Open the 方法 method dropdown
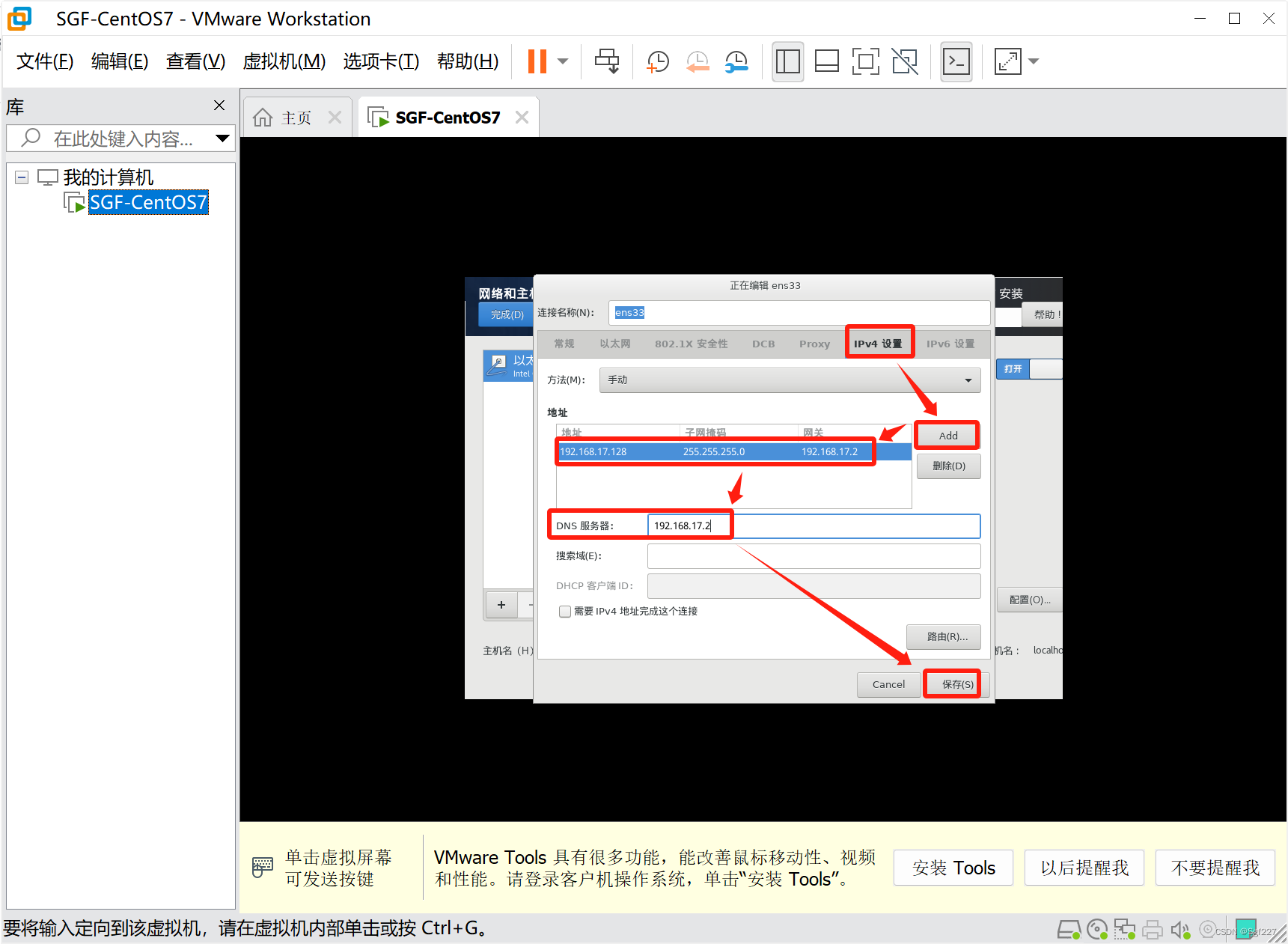This screenshot has height=944, width=1288. [790, 380]
